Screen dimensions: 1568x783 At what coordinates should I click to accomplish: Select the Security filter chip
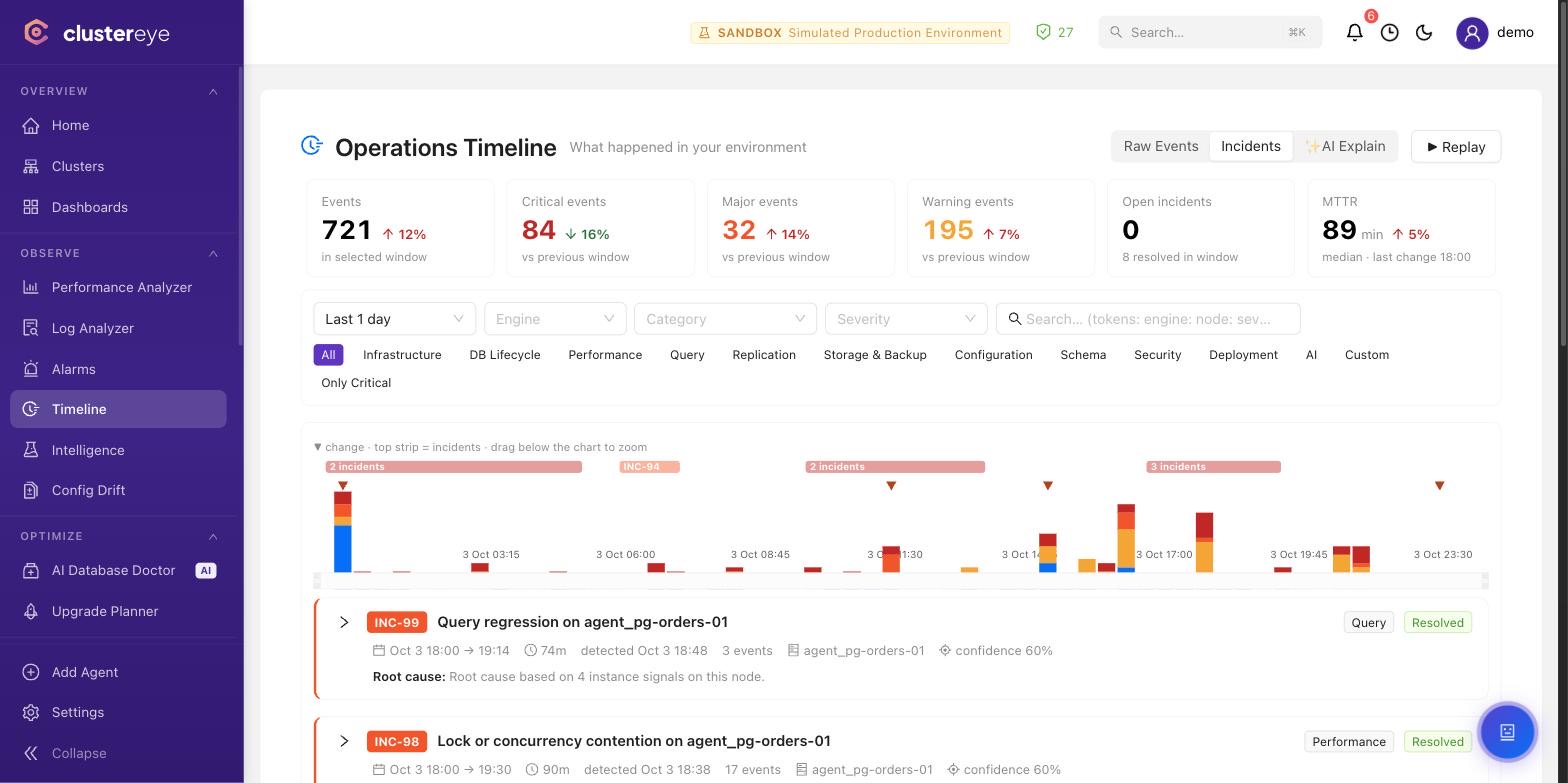coord(1158,355)
